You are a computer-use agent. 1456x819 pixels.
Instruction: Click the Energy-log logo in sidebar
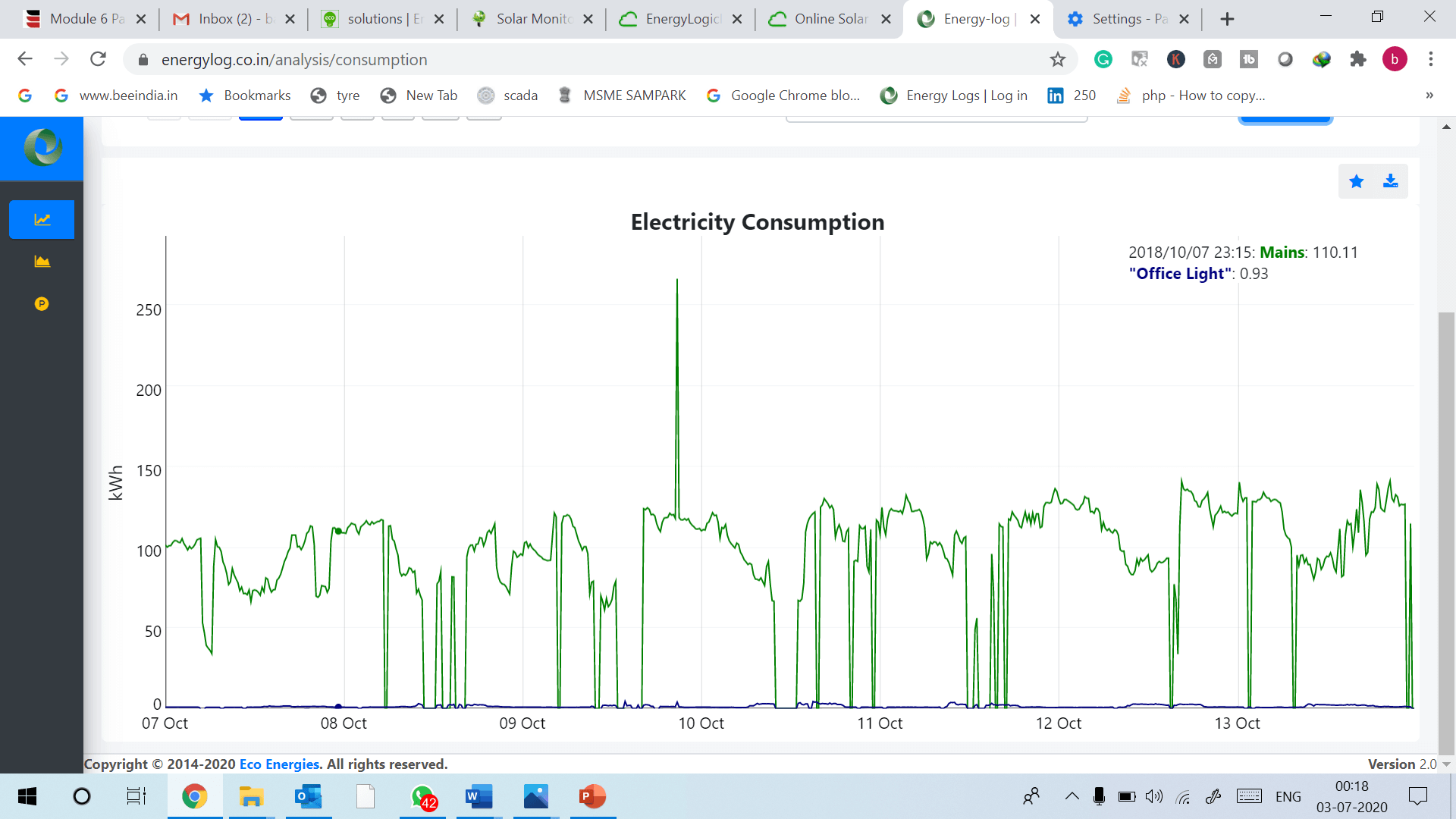coord(42,148)
